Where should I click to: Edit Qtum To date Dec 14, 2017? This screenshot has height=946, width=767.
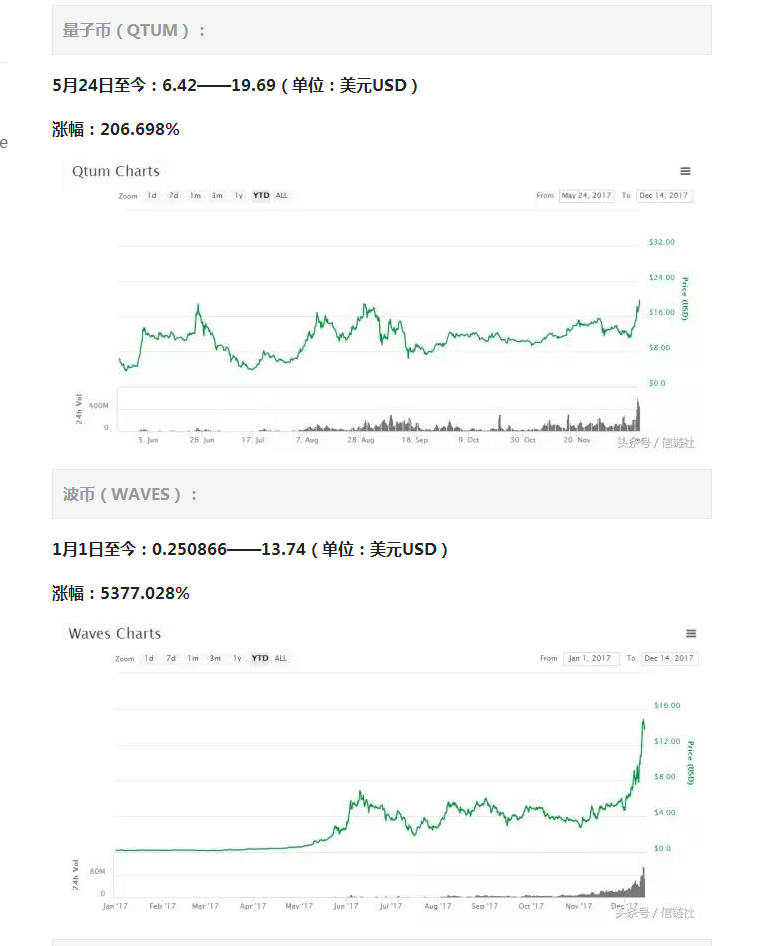pos(664,195)
